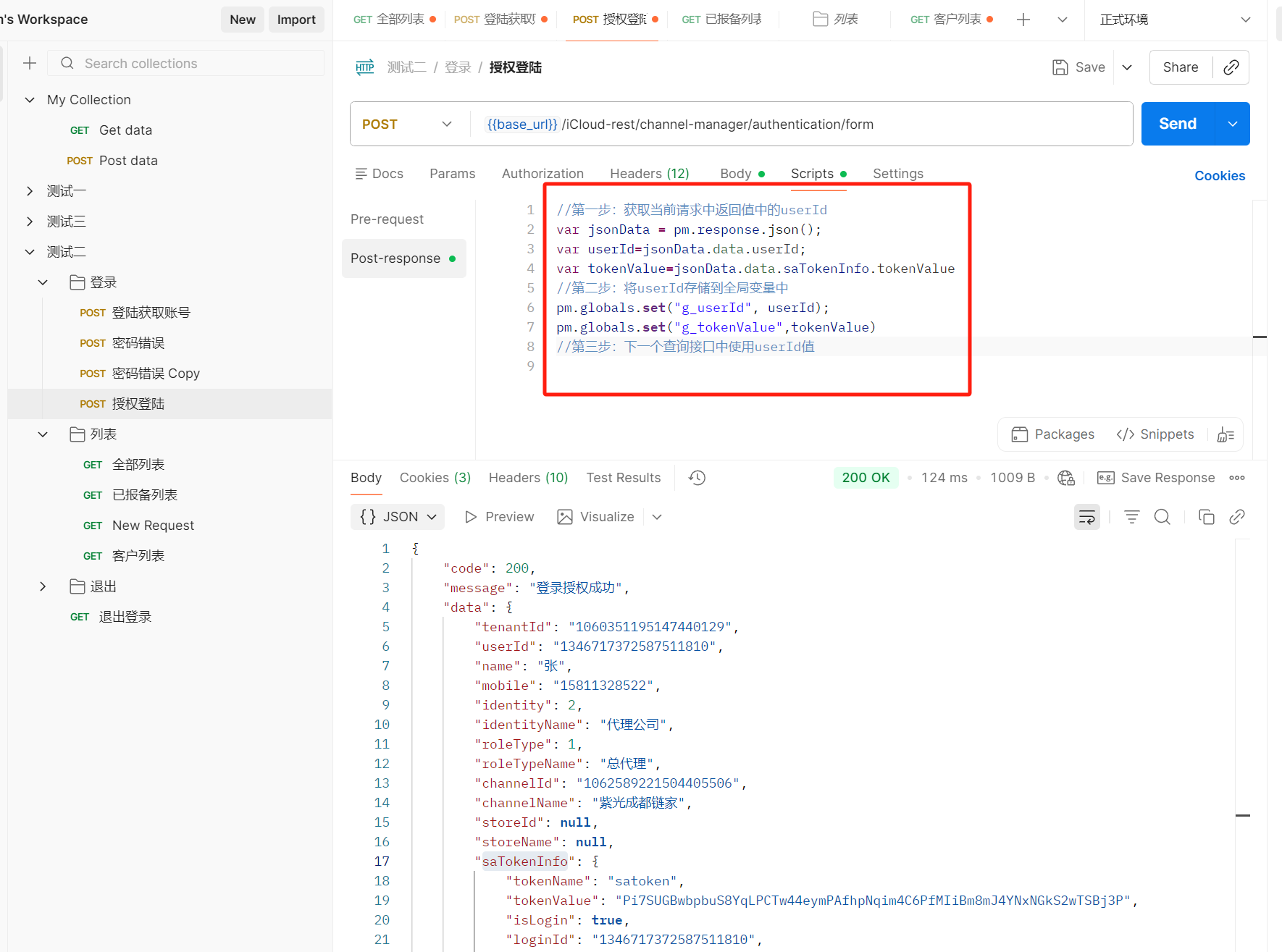This screenshot has height=952, width=1282.
Task: Click the 登录 folder icon
Action: tap(77, 282)
